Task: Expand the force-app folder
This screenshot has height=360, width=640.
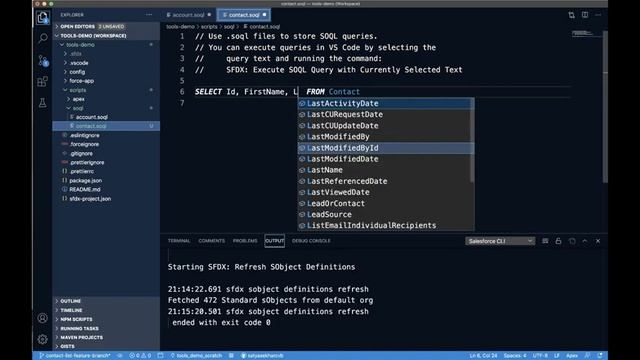Action: [106, 81]
